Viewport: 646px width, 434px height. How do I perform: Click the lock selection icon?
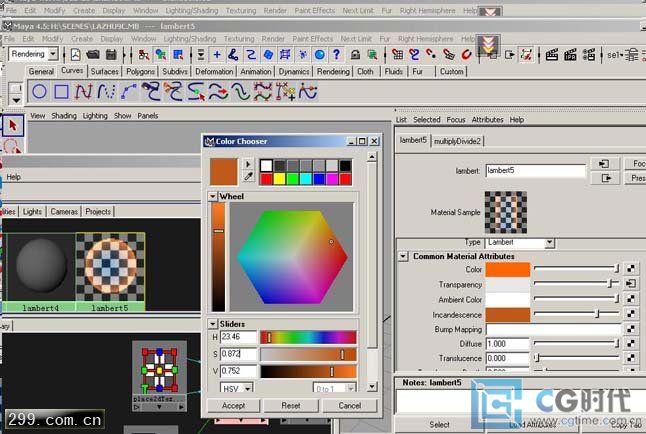coord(355,55)
